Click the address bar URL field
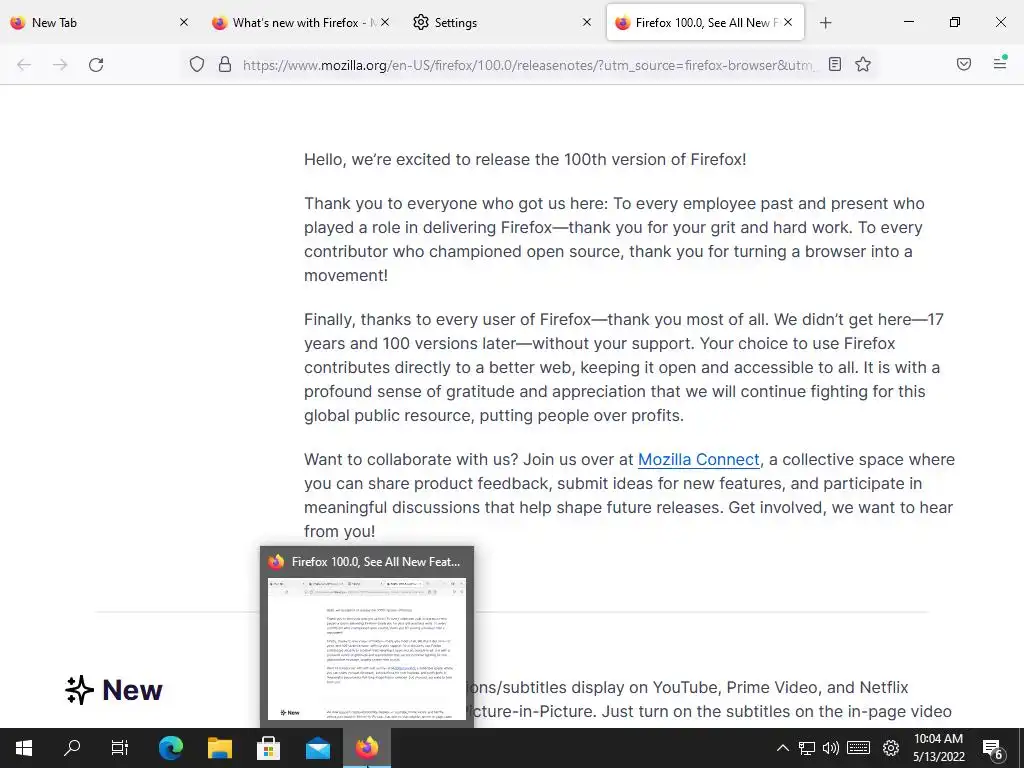1024x768 pixels. (528, 65)
